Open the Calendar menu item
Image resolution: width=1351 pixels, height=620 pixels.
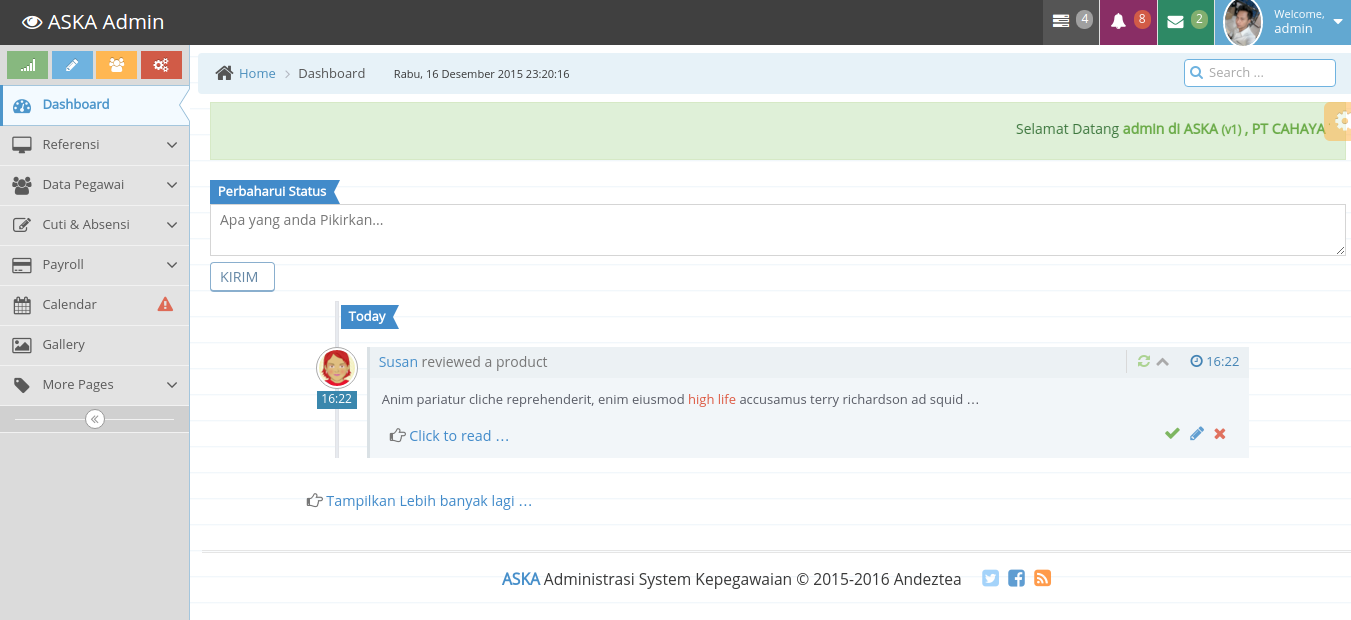pos(70,305)
